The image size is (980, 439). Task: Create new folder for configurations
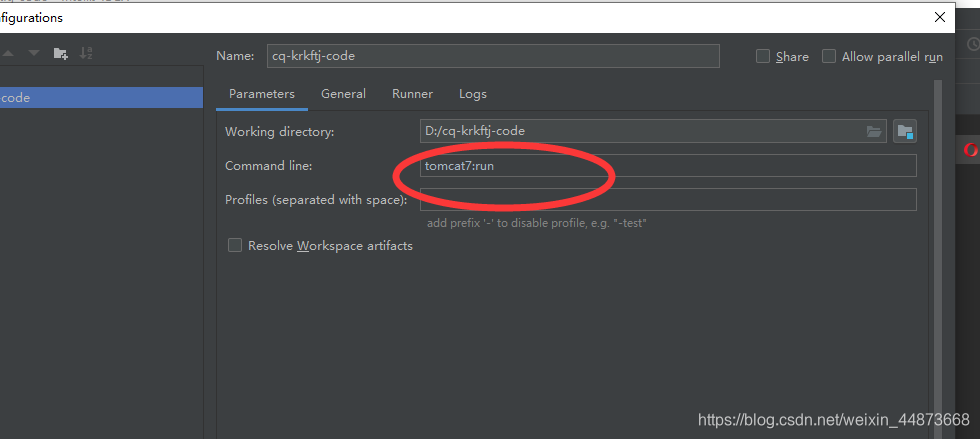tap(61, 54)
